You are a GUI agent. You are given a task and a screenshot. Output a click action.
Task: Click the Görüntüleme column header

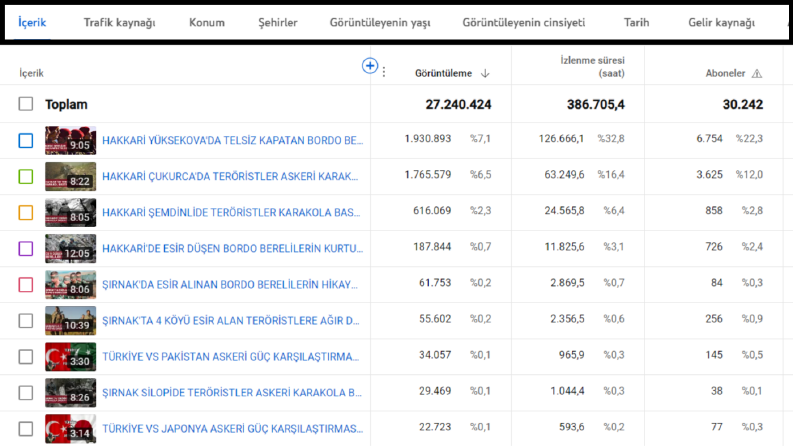[x=444, y=73]
